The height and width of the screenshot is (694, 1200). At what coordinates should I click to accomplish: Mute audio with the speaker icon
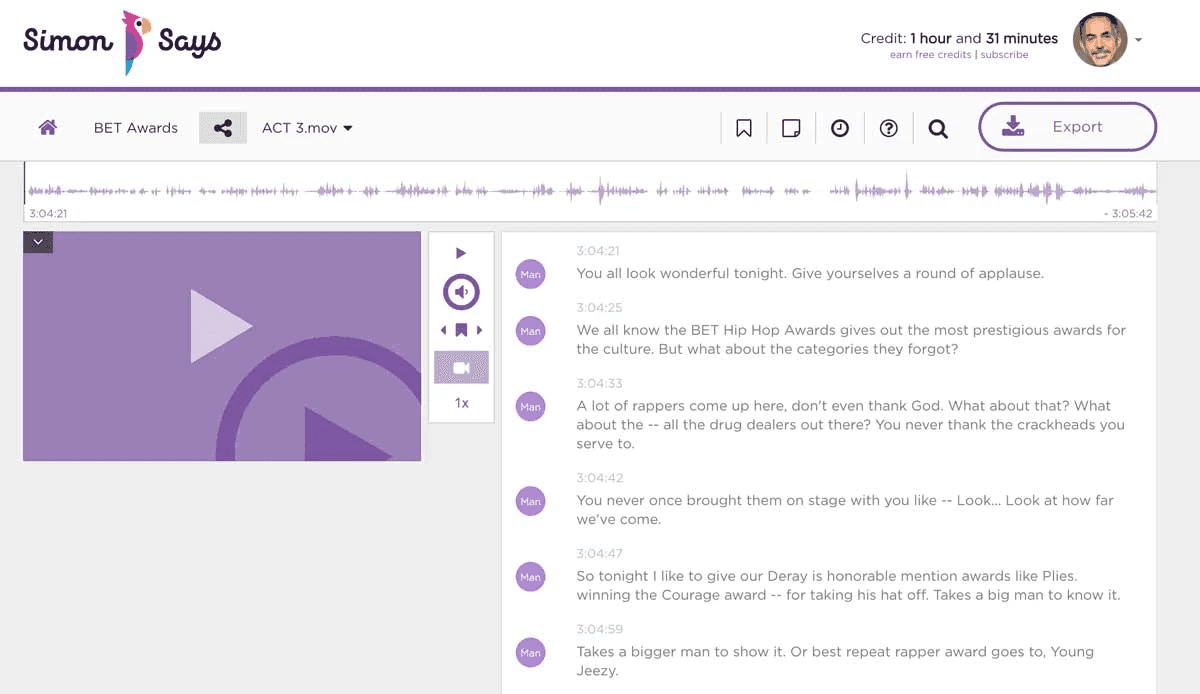click(x=461, y=292)
